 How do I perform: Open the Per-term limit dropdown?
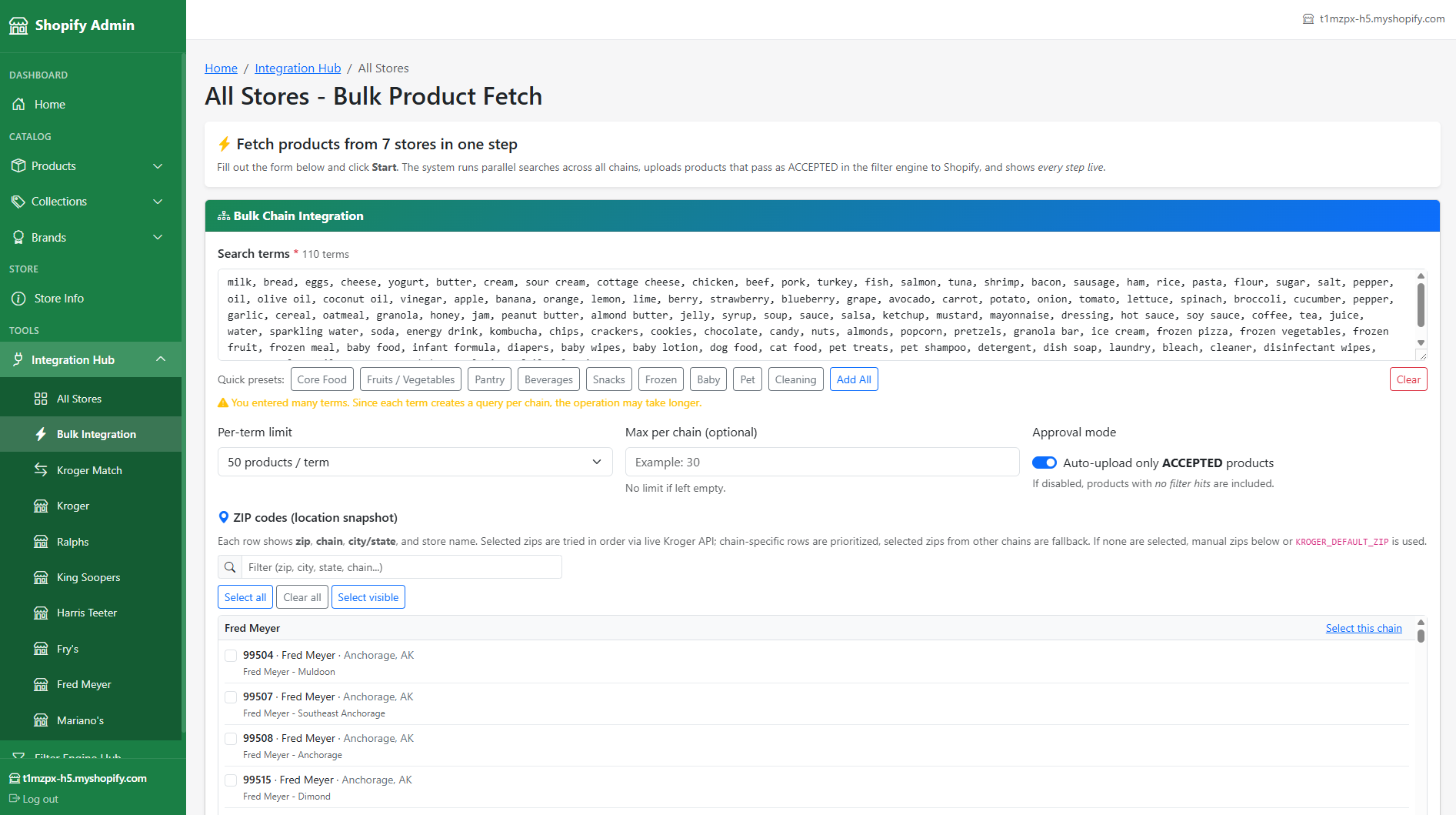pos(415,462)
